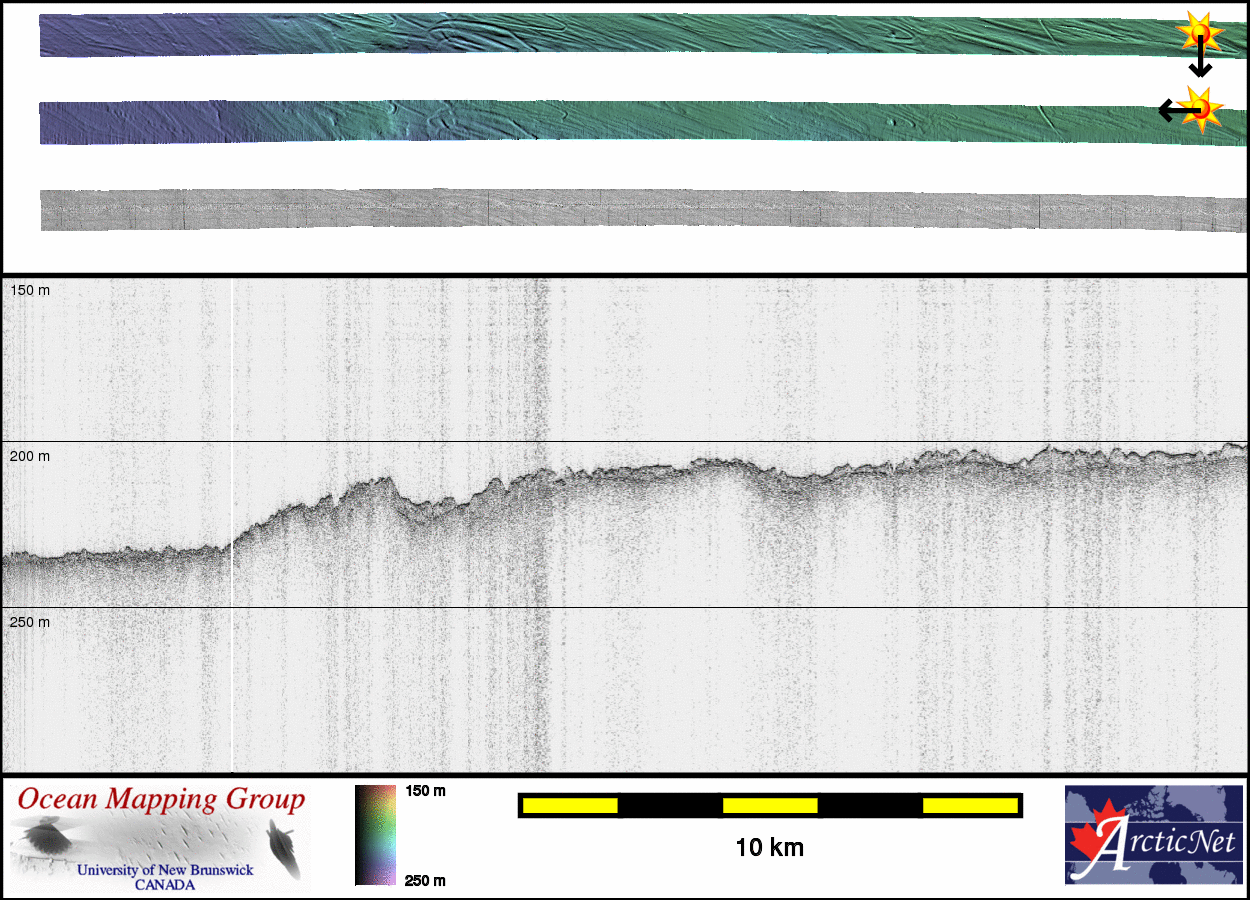Click the 150 m depth label in profile
1250x900 pixels.
[30, 290]
